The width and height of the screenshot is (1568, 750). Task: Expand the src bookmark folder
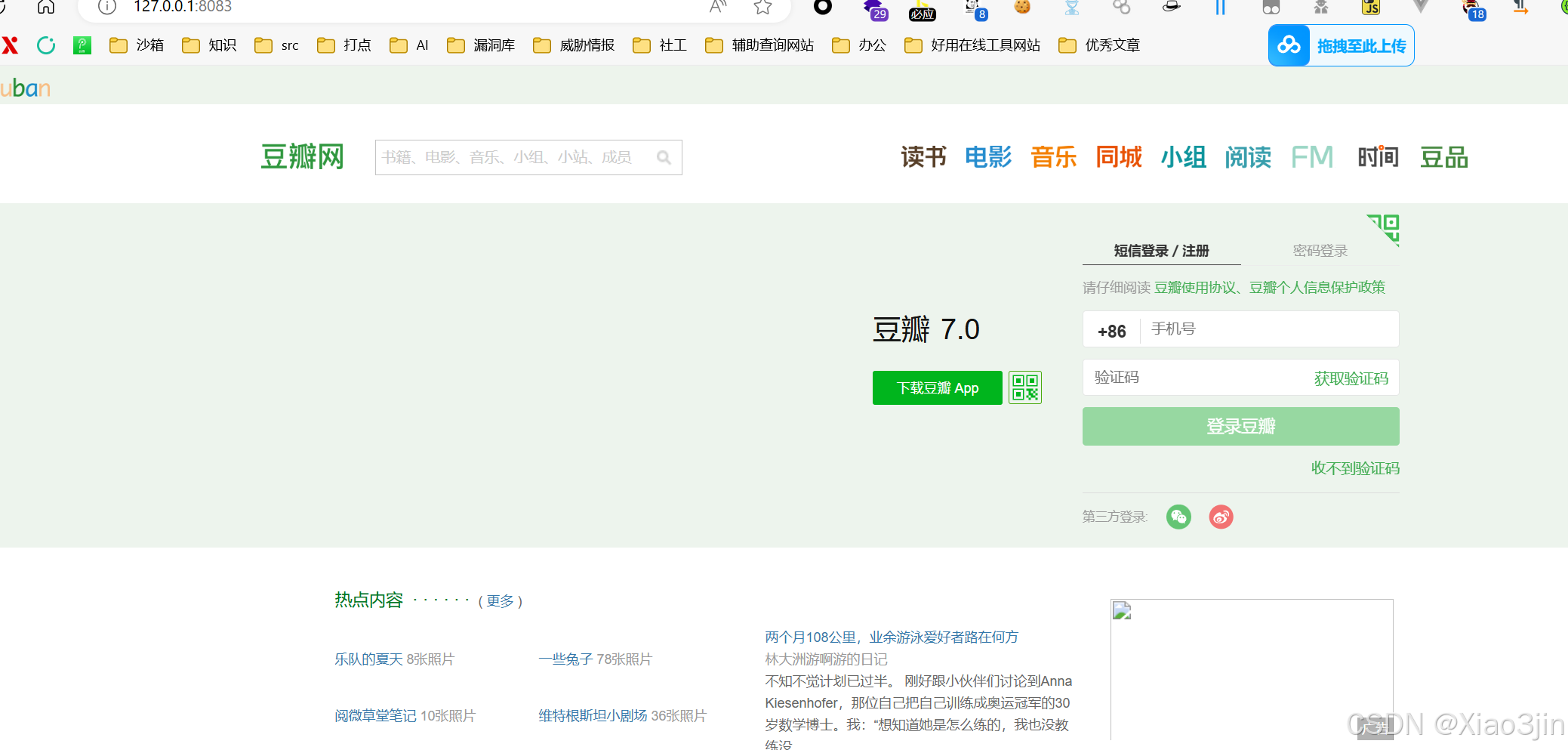click(276, 45)
